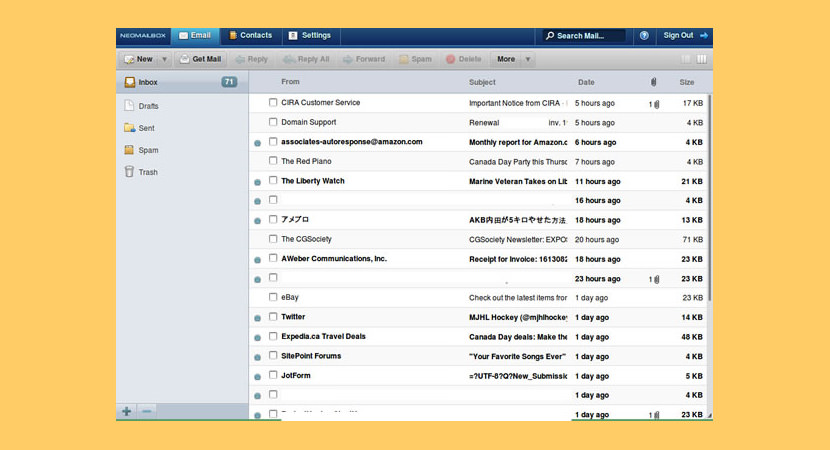Sort by the Size column header
The image size is (830, 450).
point(687,82)
